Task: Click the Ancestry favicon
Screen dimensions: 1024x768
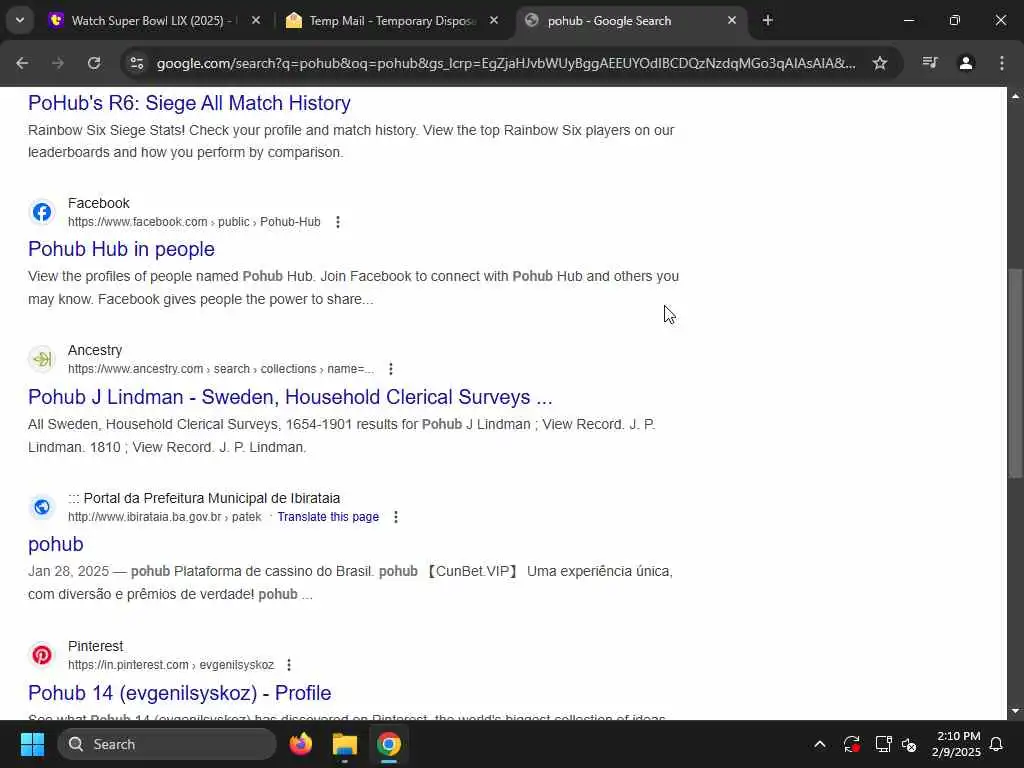Action: click(x=42, y=359)
